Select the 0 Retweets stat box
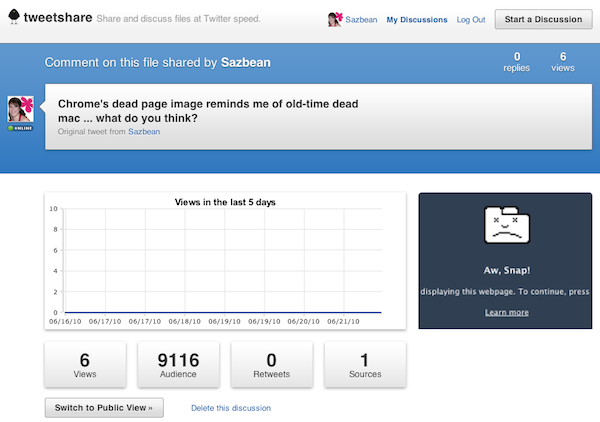Image resolution: width=600 pixels, height=422 pixels. (271, 364)
